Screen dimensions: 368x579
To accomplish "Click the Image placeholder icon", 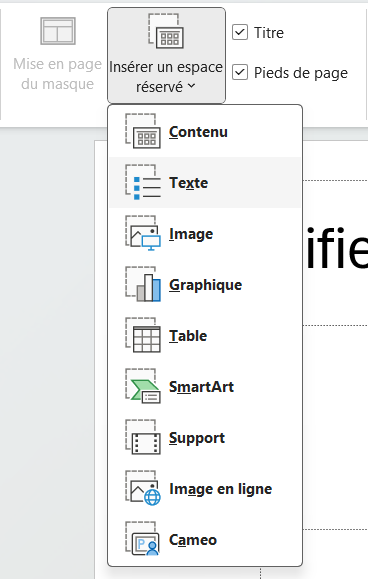I will [x=143, y=233].
